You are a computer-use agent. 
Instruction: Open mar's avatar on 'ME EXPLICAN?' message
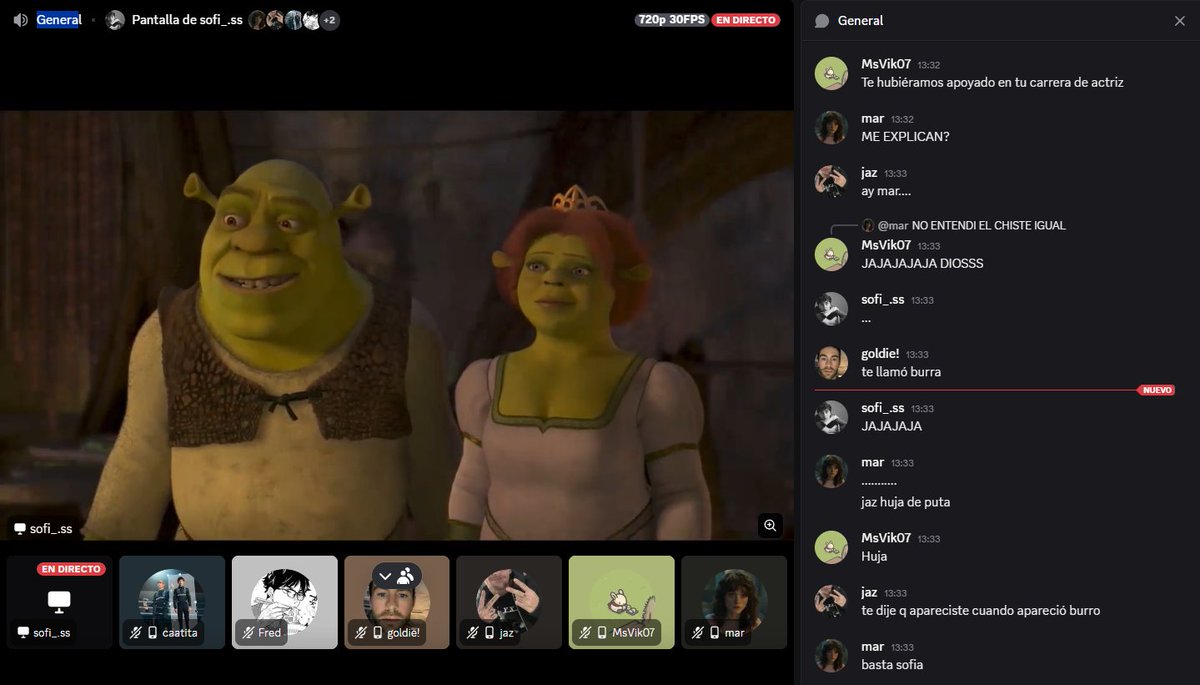[x=831, y=127]
